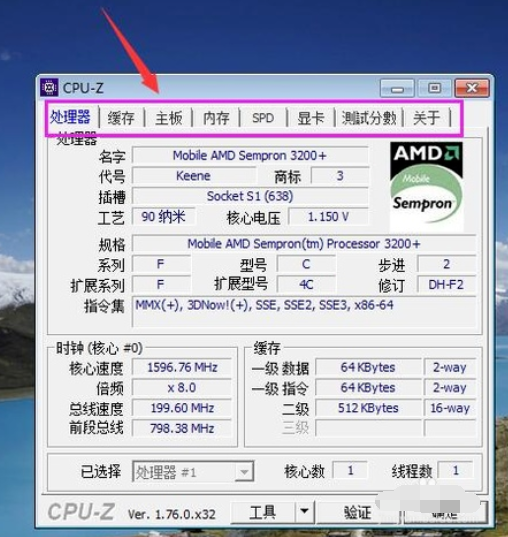Open the 測試分數 tab
This screenshot has height=537, width=508.
369,118
